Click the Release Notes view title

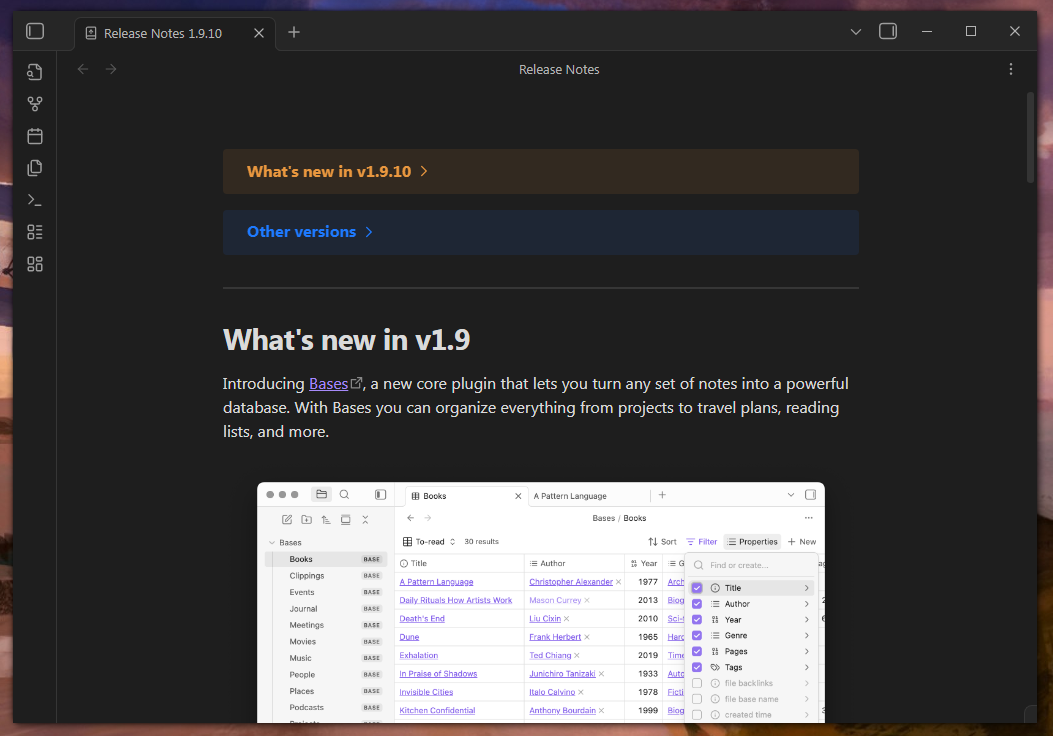click(559, 70)
